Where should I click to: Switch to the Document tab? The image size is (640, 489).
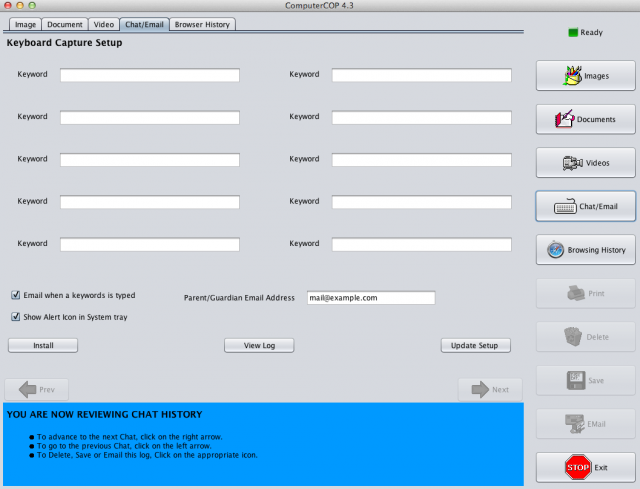coord(64,24)
